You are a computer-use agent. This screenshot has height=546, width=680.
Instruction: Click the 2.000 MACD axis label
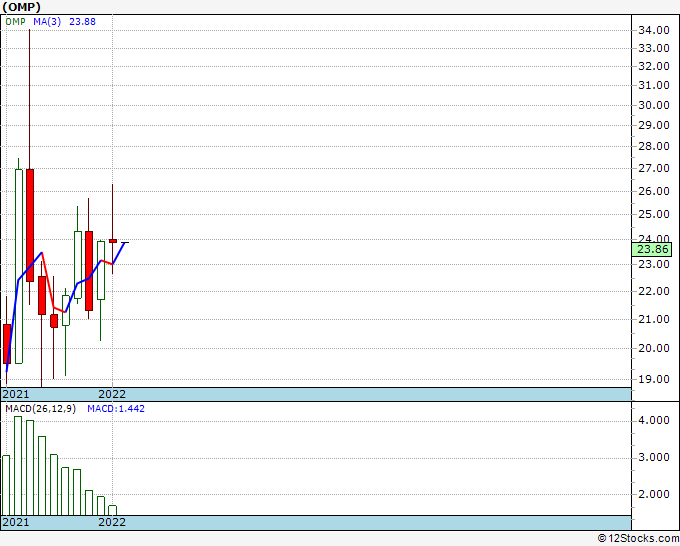click(654, 494)
